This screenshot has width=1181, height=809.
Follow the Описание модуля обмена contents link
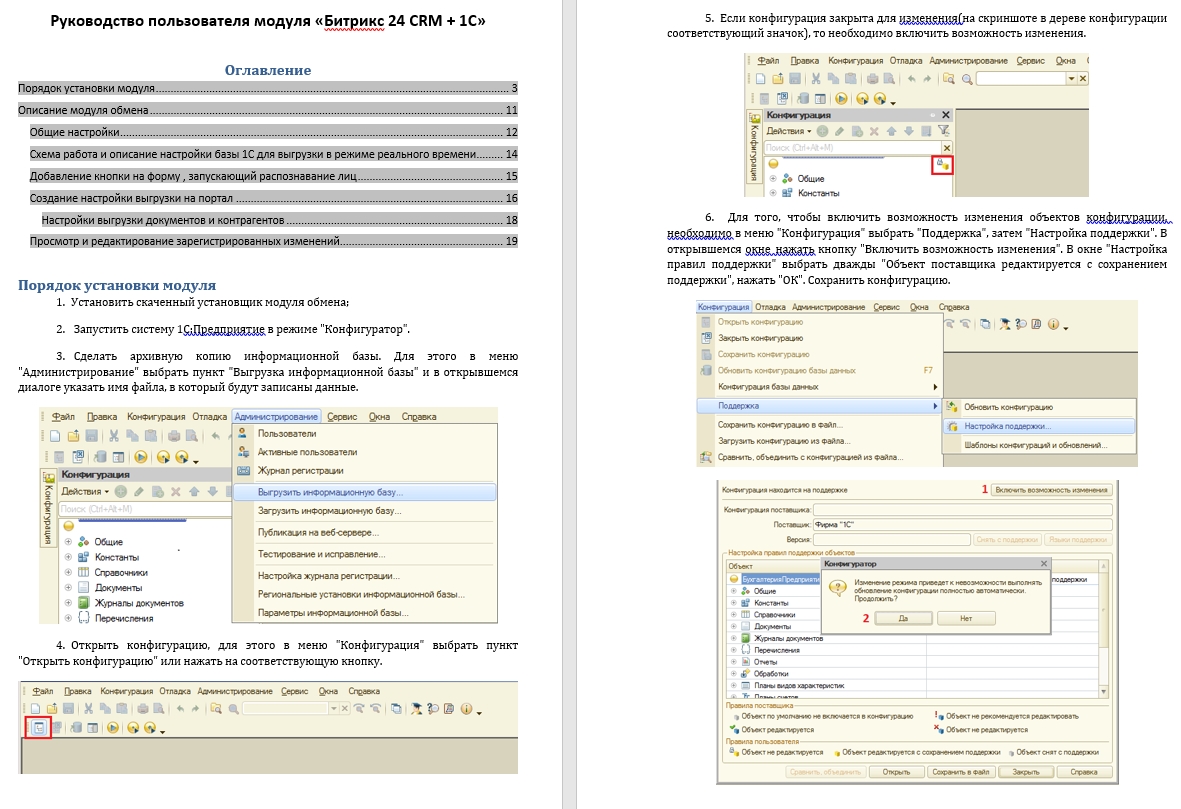267,110
